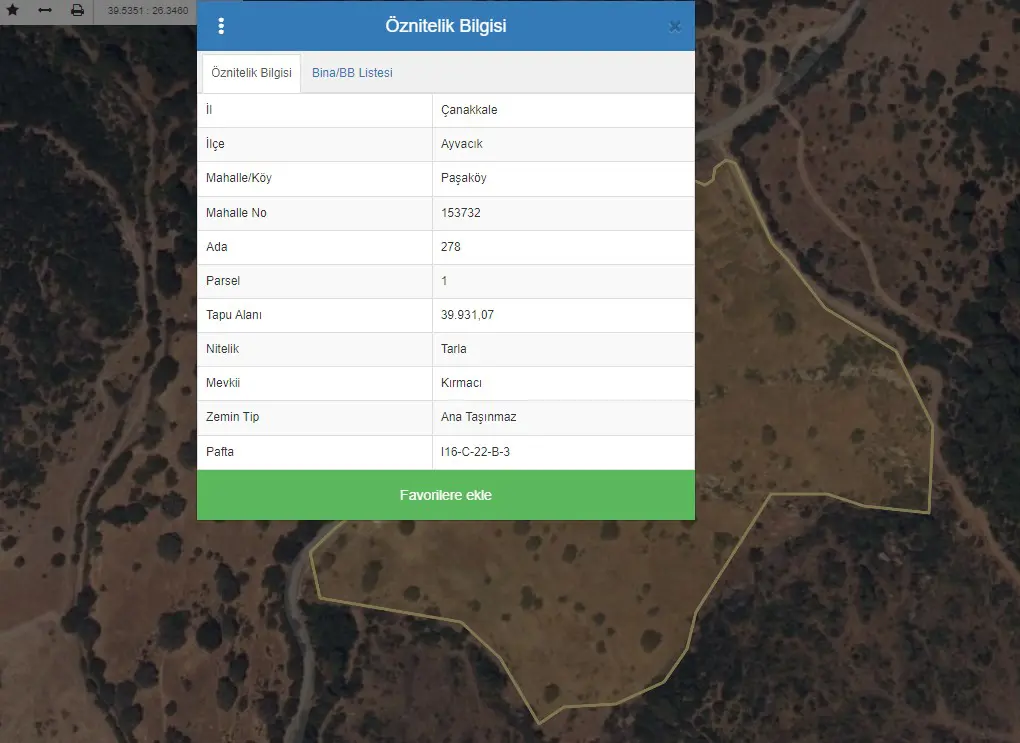This screenshot has width=1020, height=743.
Task: Click the Zemin Tip row label
Action: click(232, 417)
